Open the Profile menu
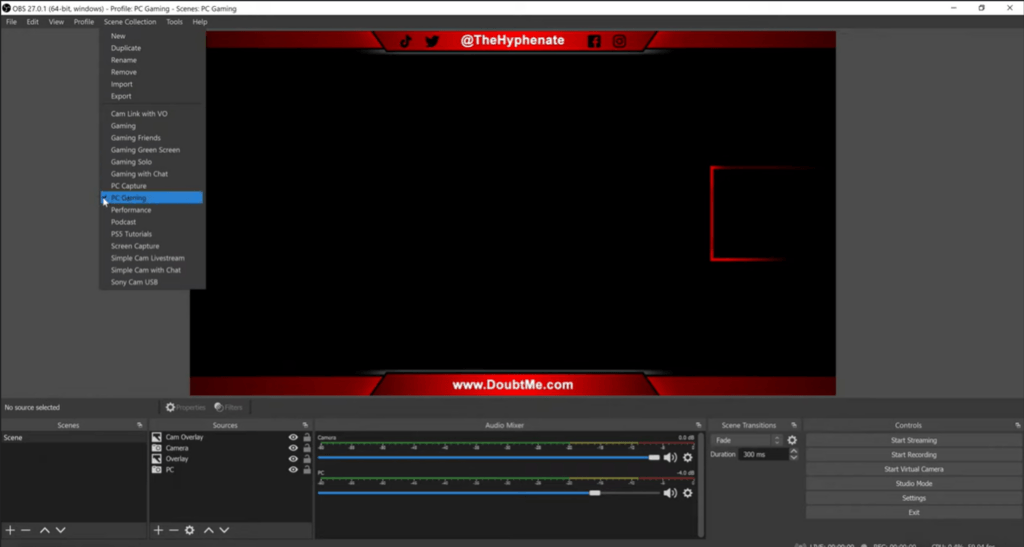The height and width of the screenshot is (547, 1024). 84,22
